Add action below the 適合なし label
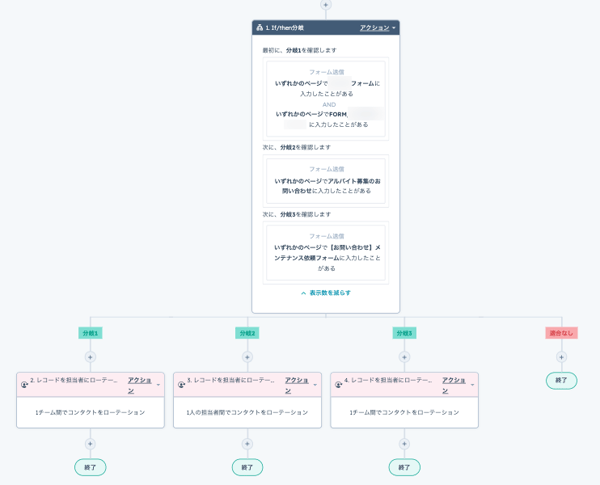600x485 pixels. [561, 357]
